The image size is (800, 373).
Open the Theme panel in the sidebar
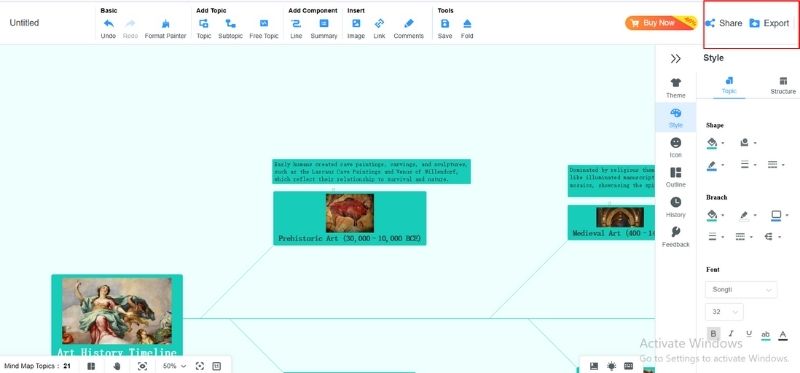(676, 88)
